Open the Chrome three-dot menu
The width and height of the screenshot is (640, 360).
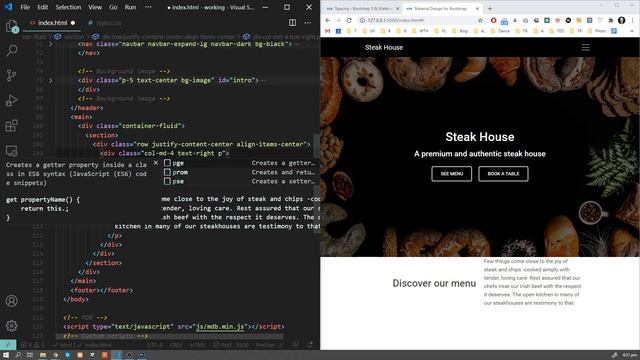pyautogui.click(x=633, y=20)
